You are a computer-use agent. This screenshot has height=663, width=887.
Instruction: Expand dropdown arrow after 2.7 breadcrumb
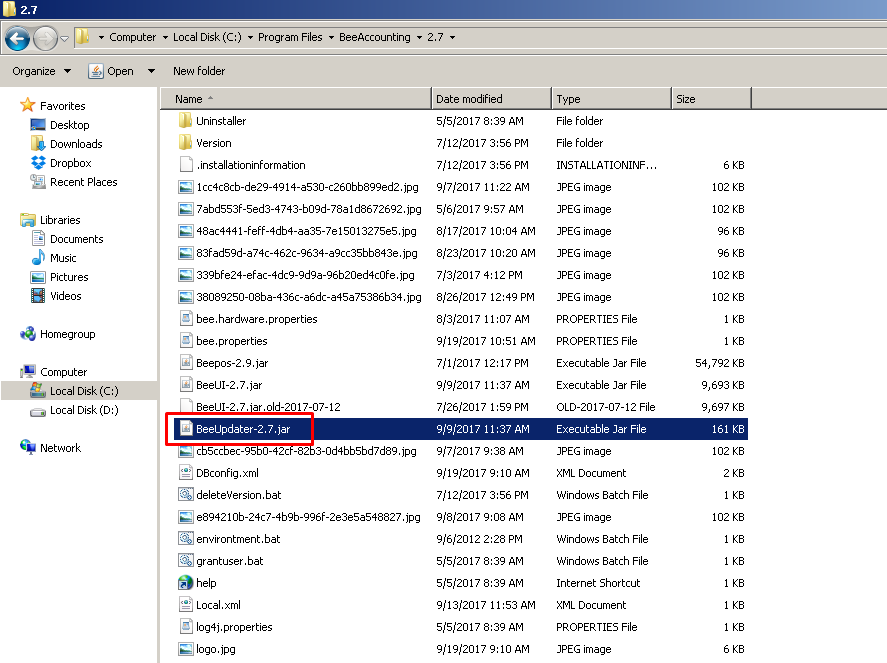(x=452, y=38)
